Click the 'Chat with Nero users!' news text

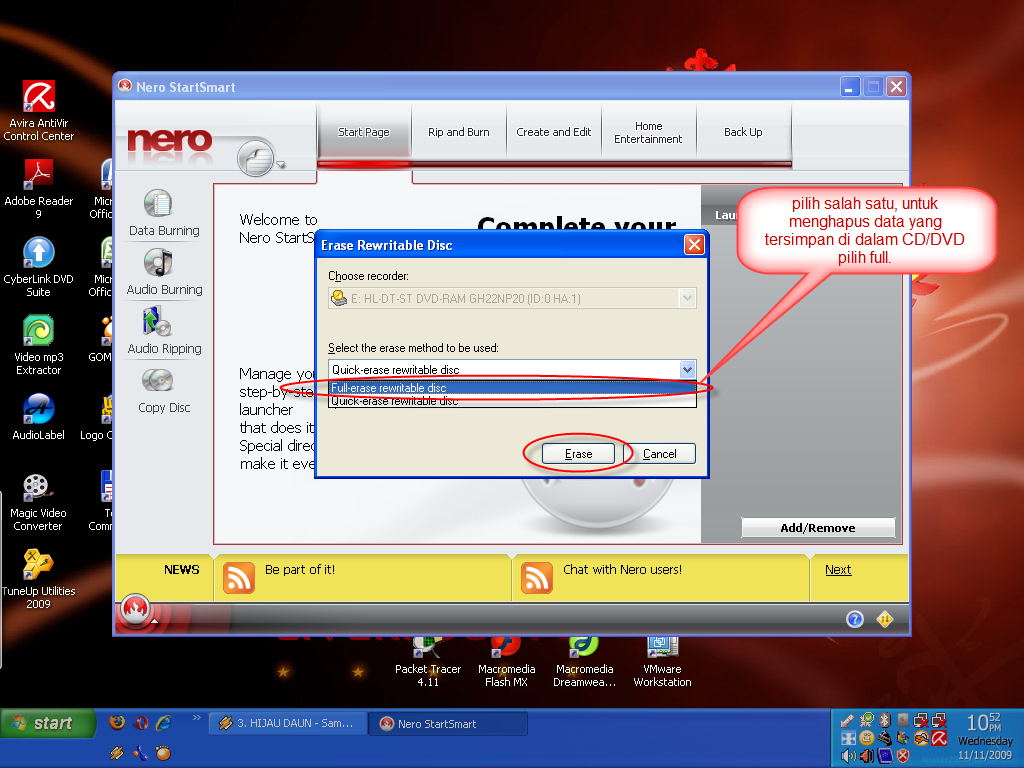[622, 569]
